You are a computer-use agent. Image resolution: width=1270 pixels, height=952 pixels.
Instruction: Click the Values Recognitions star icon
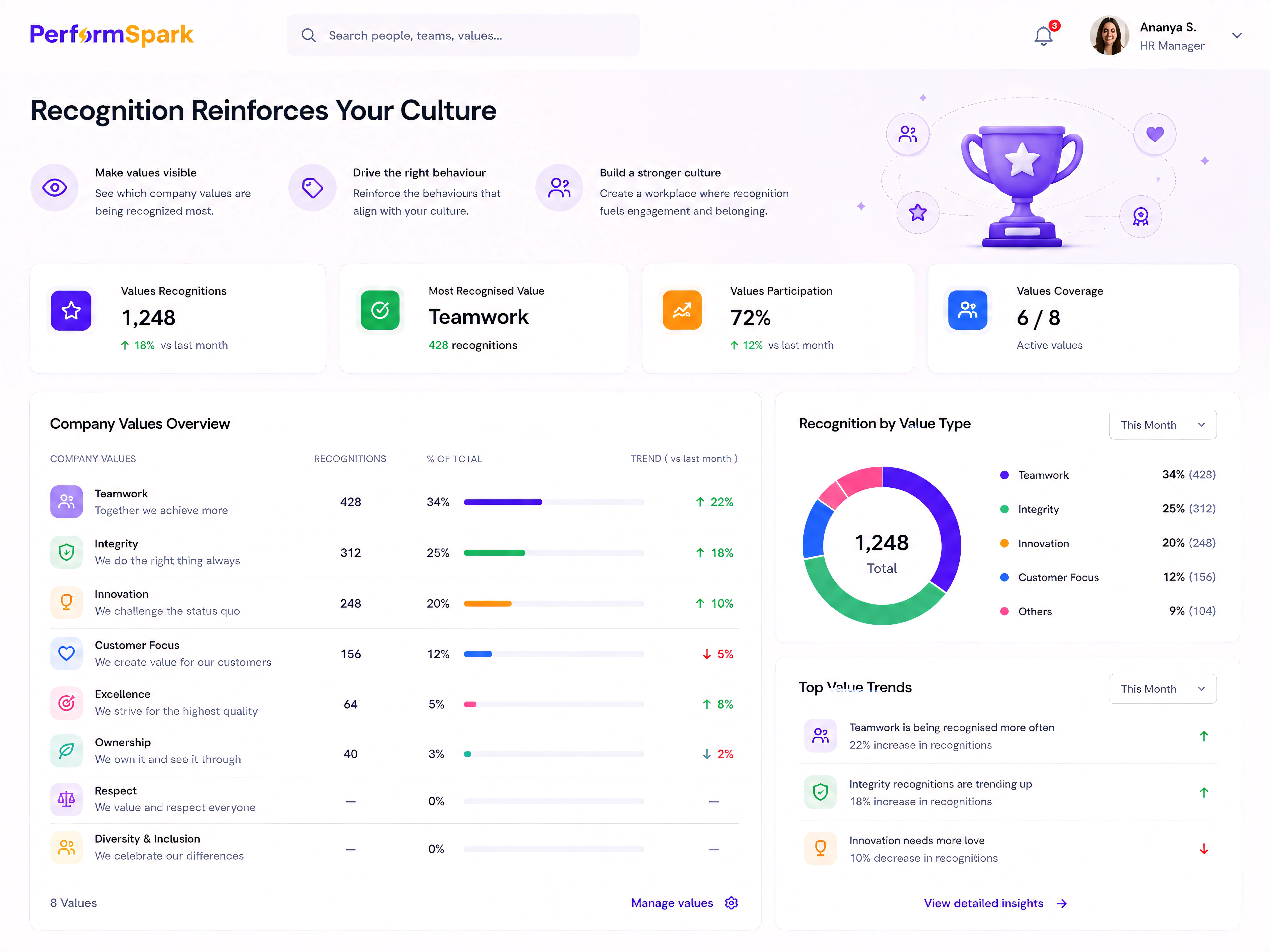tap(71, 311)
